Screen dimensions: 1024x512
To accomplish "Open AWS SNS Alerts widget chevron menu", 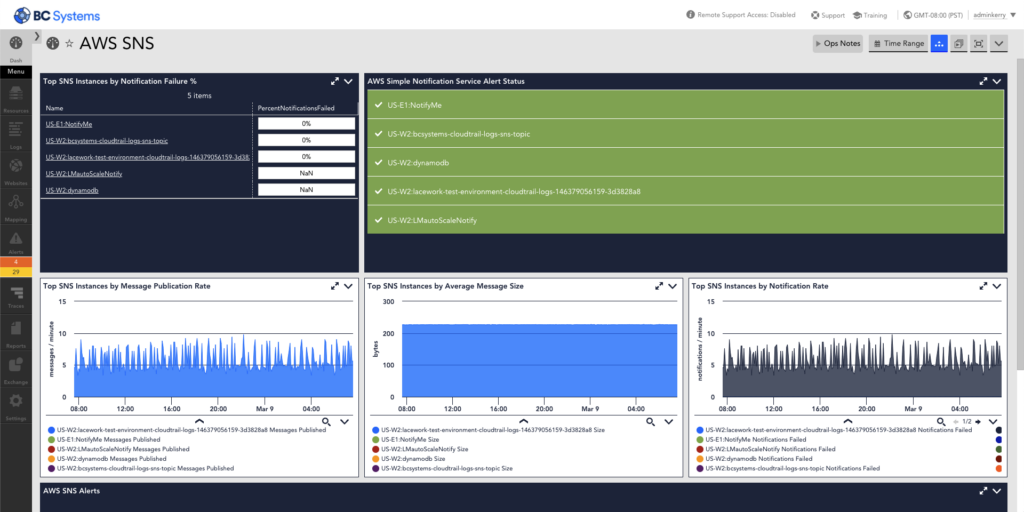I will (997, 490).
